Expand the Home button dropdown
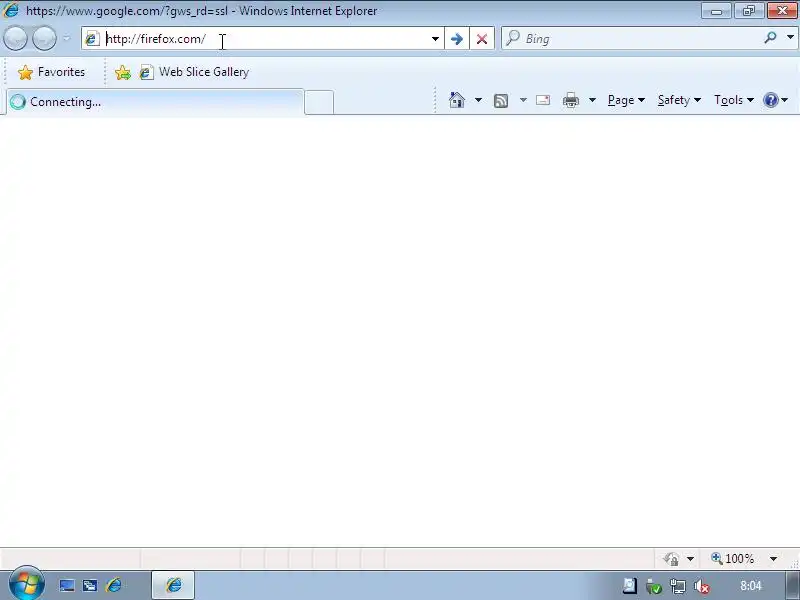Screen dimensions: 800x600 click(x=478, y=100)
